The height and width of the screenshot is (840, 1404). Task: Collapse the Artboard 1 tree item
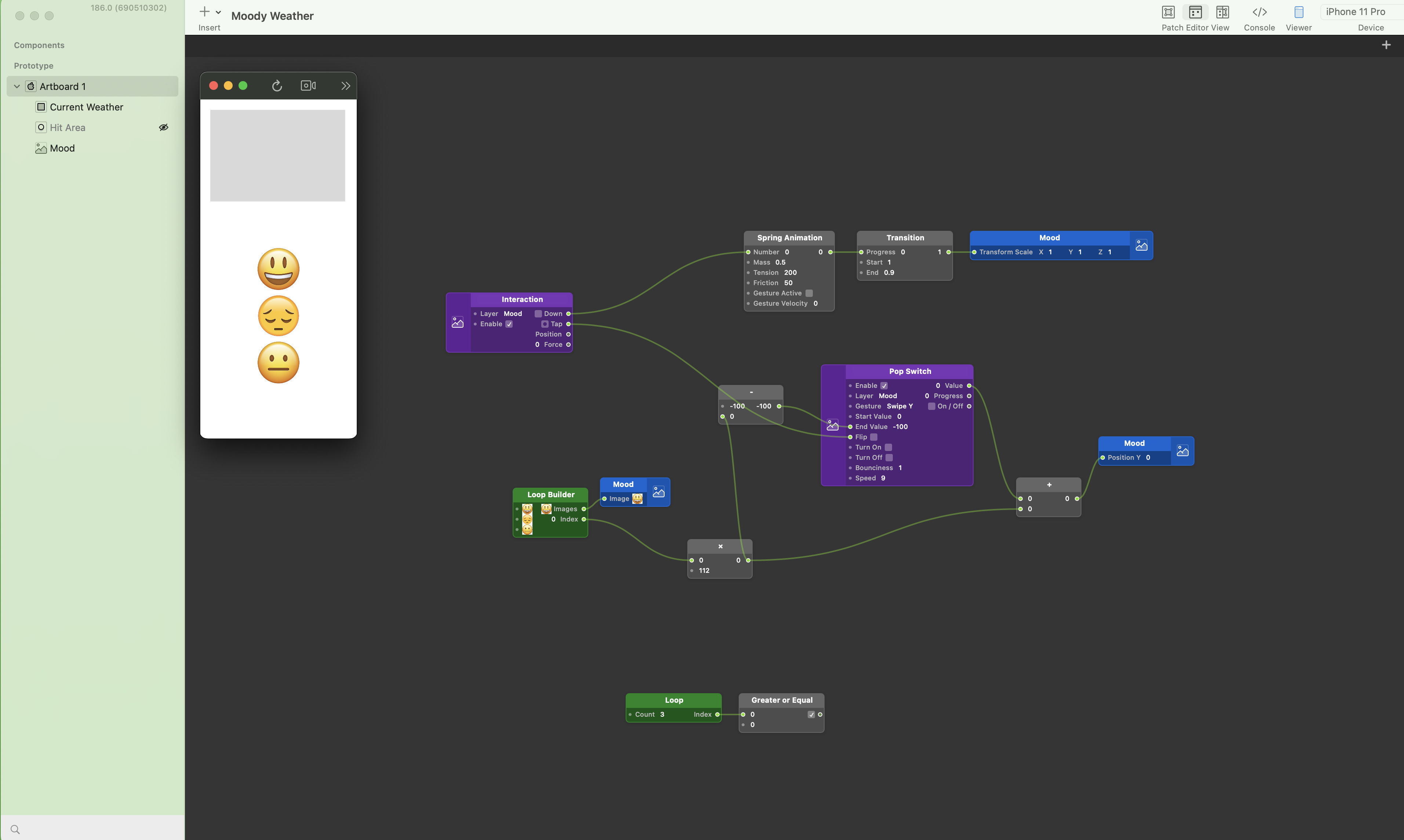(17, 87)
